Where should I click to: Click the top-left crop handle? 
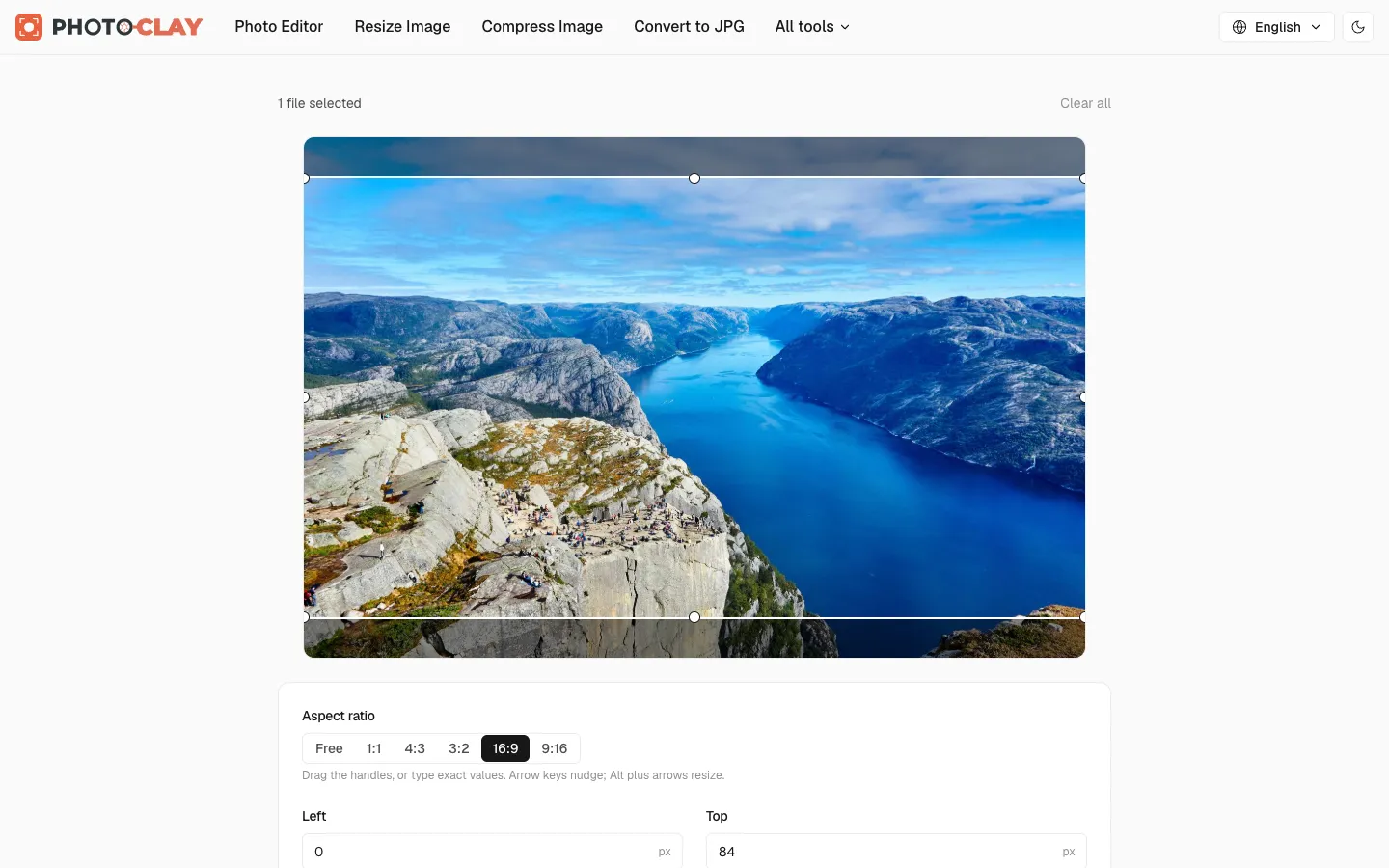coord(307,178)
